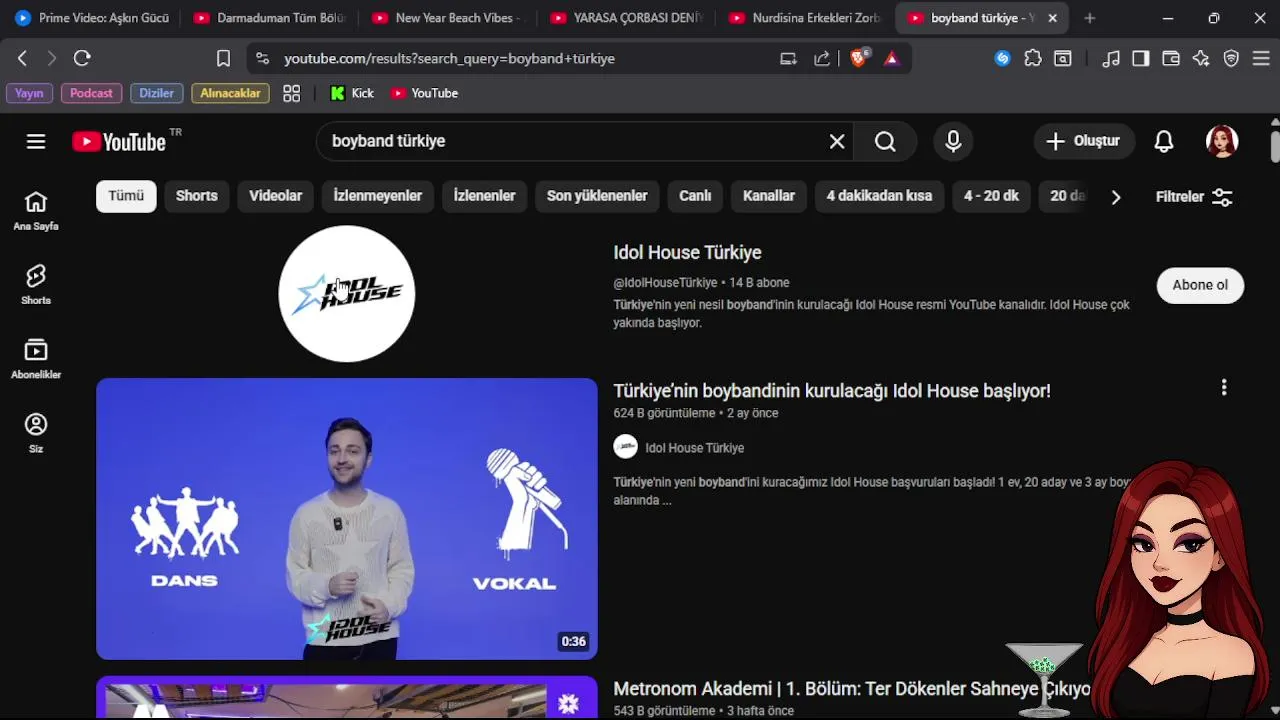Open the Brave Leo AI sparkle icon
The width and height of the screenshot is (1280, 720).
tap(1201, 59)
